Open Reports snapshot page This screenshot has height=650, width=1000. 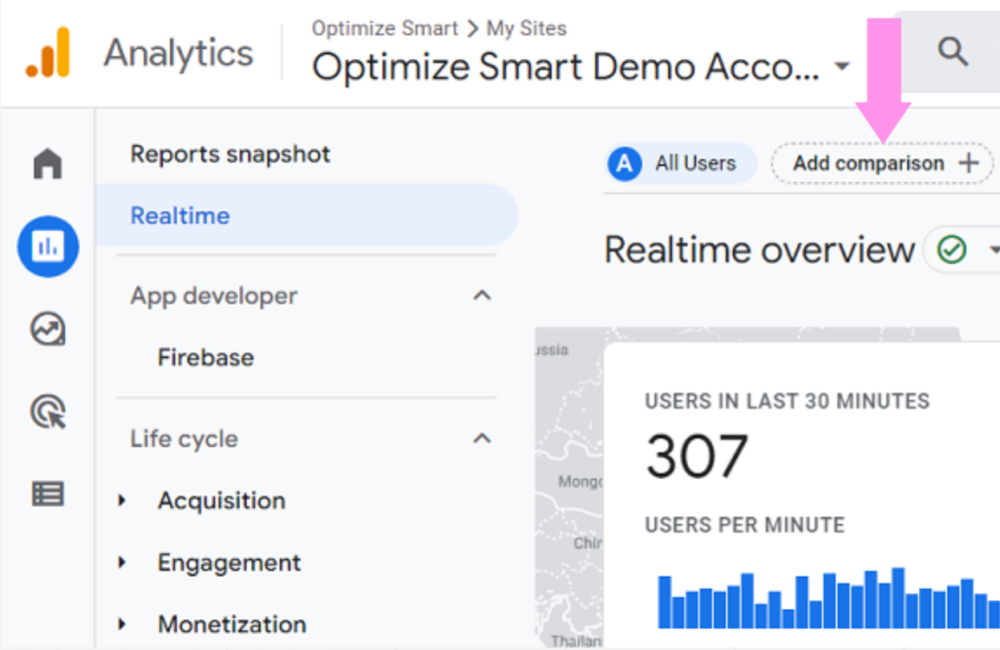[230, 154]
